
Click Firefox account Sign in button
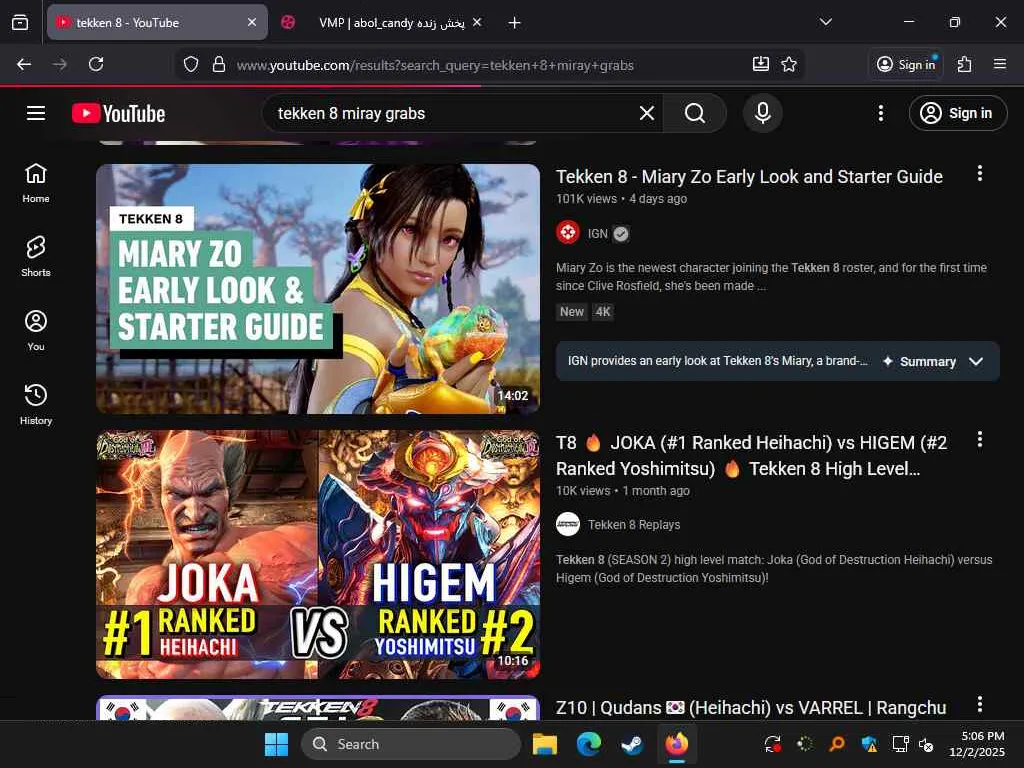point(906,64)
